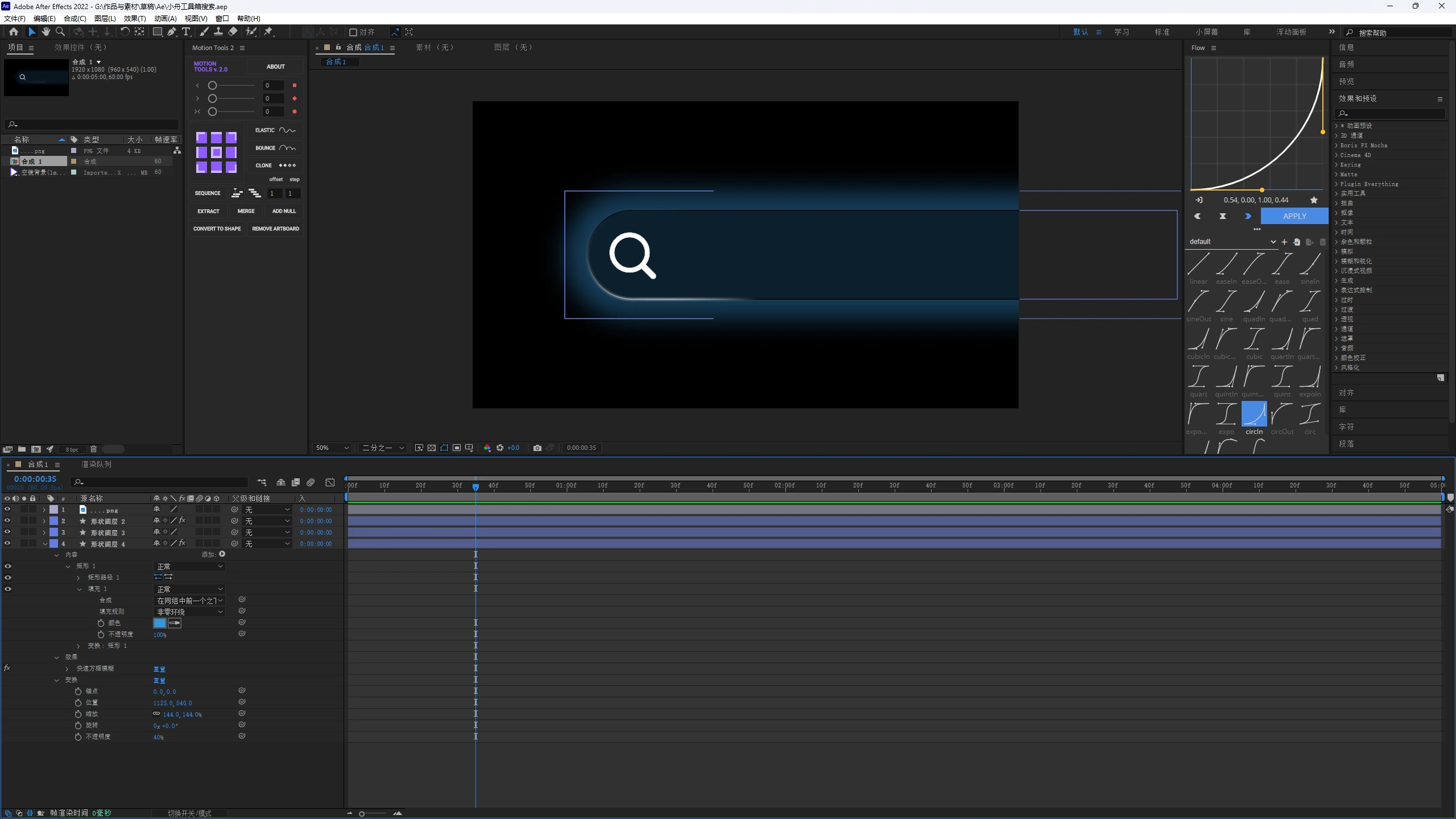Screen dimensions: 1456x819
Task: Click the fill 颜色 blue swatch
Action: coord(160,623)
